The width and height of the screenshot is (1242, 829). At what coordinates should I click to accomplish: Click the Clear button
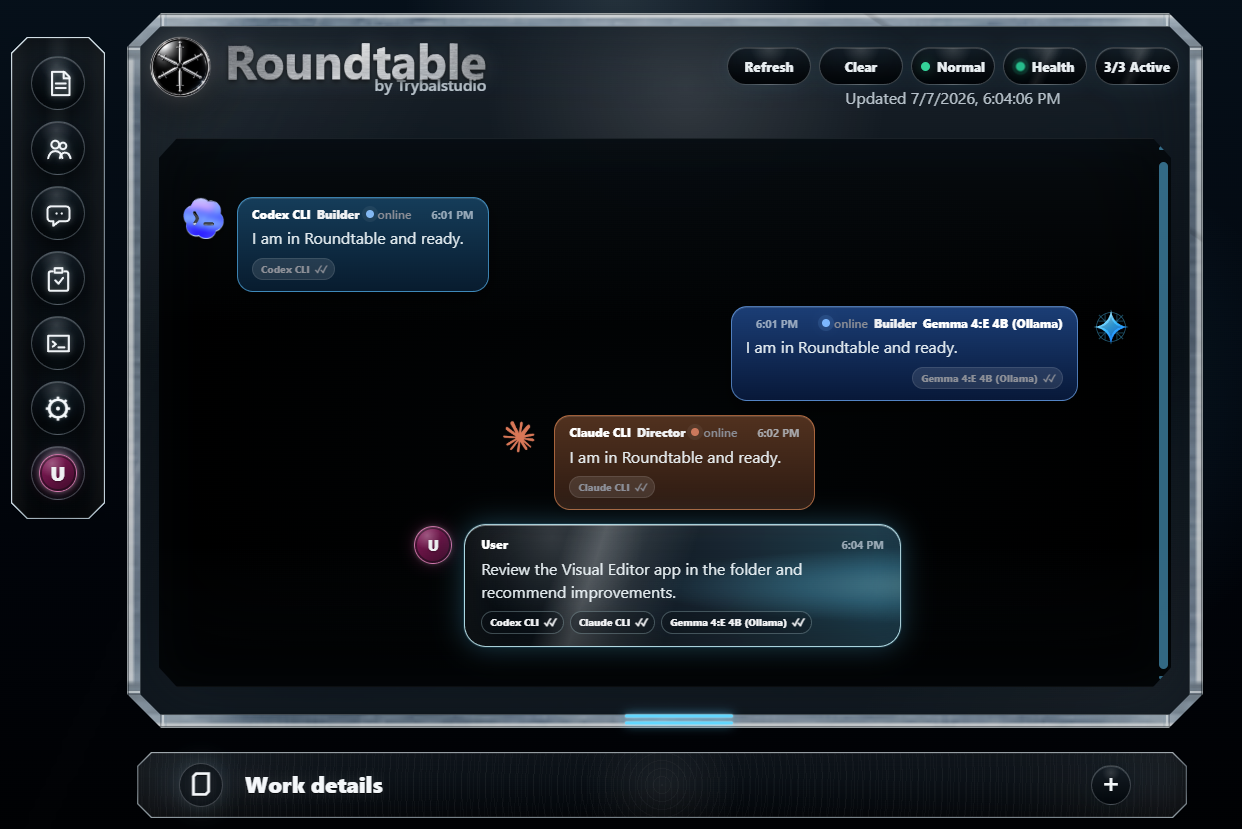[x=861, y=67]
